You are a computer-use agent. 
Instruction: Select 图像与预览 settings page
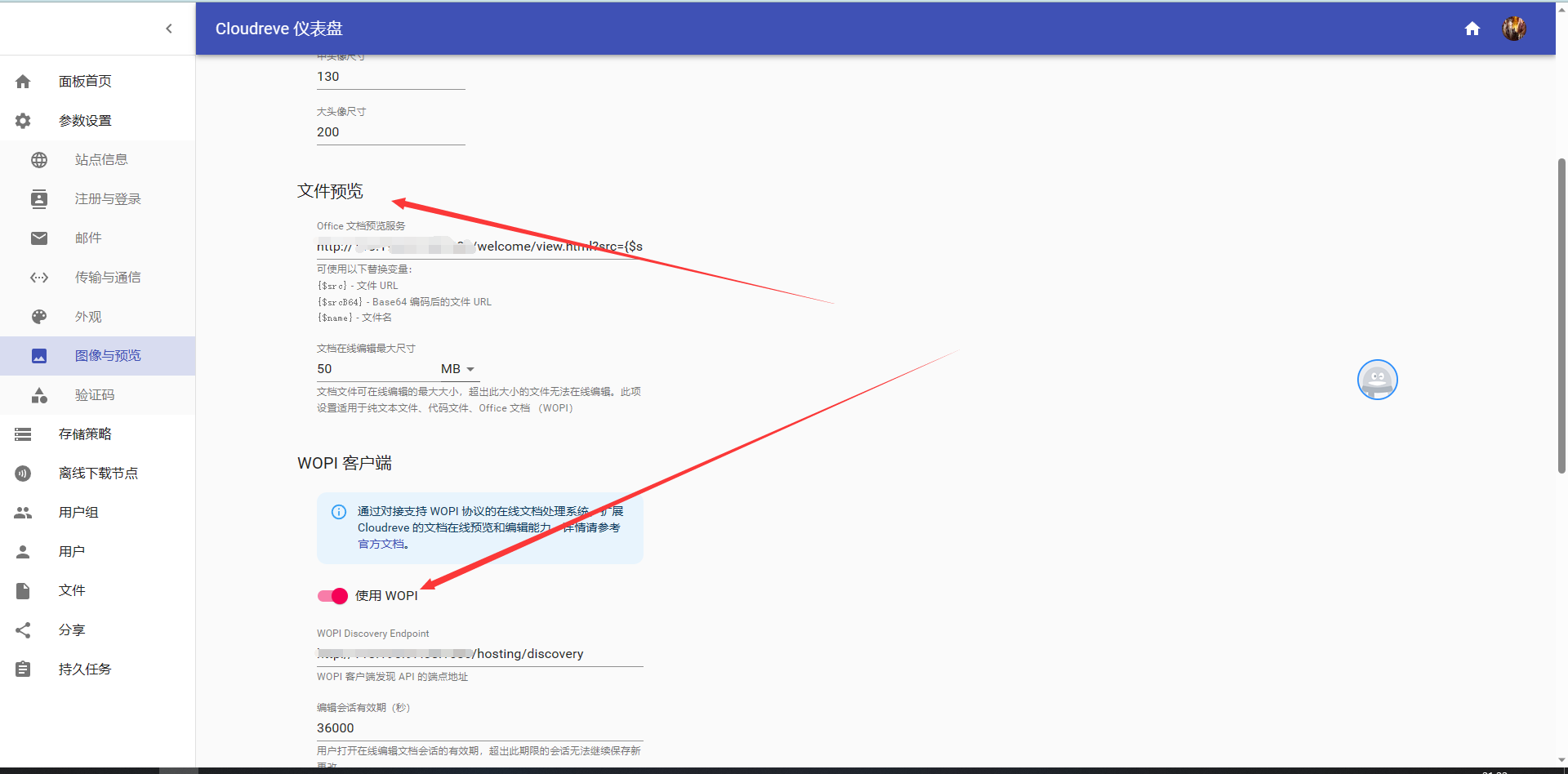(107, 356)
